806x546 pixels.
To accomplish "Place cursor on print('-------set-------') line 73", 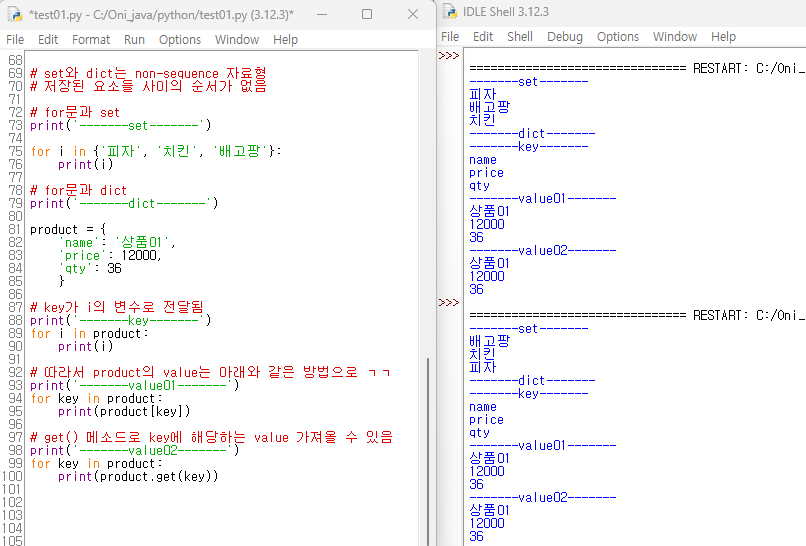I will coord(121,125).
